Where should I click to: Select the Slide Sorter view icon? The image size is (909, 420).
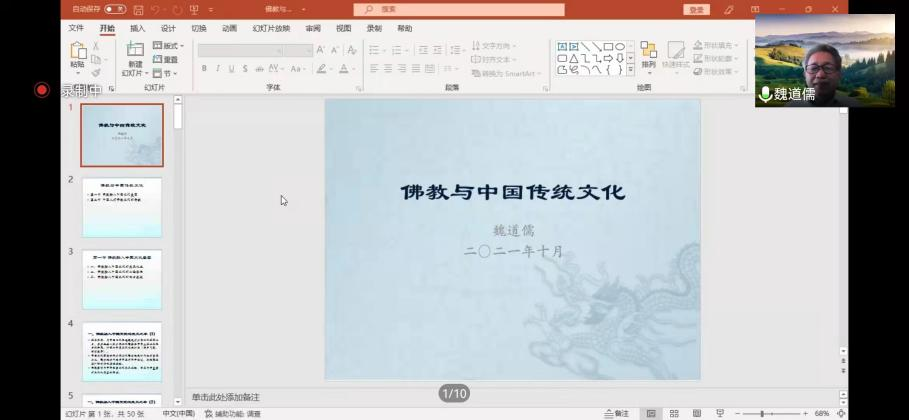point(673,413)
